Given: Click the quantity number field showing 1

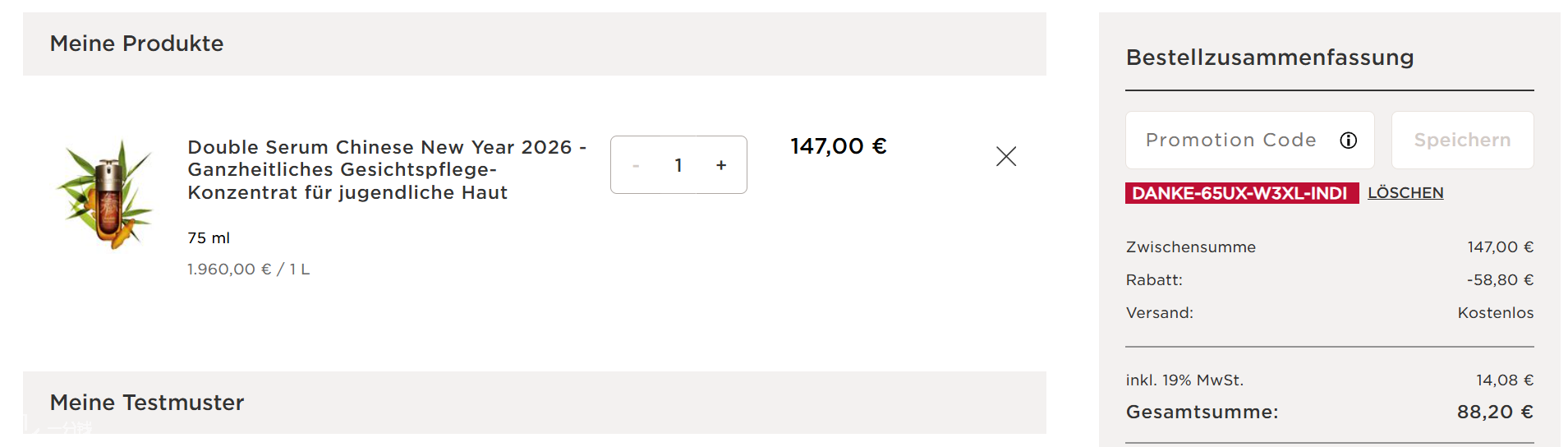Looking at the screenshot, I should 678,165.
